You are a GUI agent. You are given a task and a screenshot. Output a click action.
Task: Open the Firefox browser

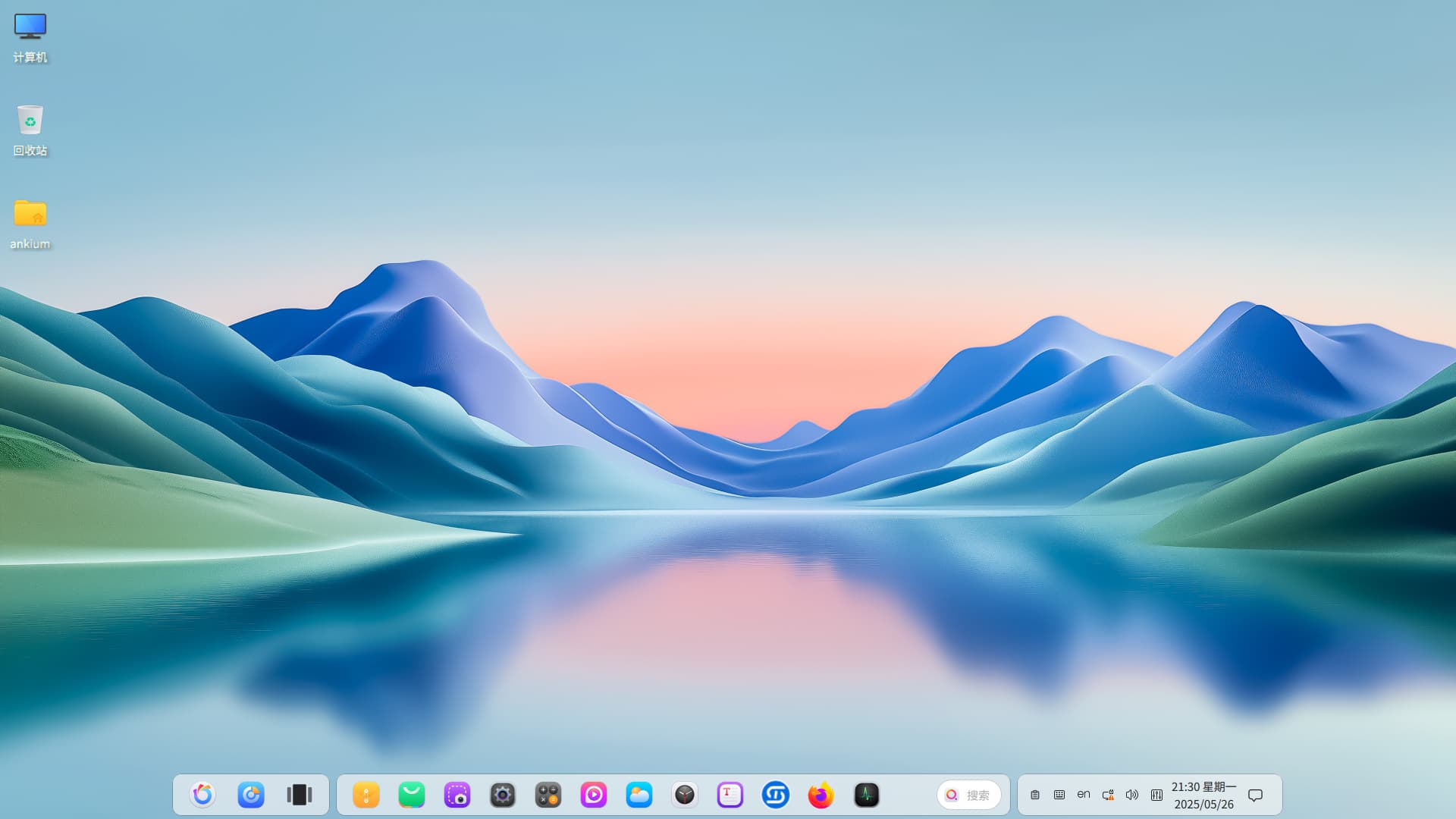[x=821, y=795]
